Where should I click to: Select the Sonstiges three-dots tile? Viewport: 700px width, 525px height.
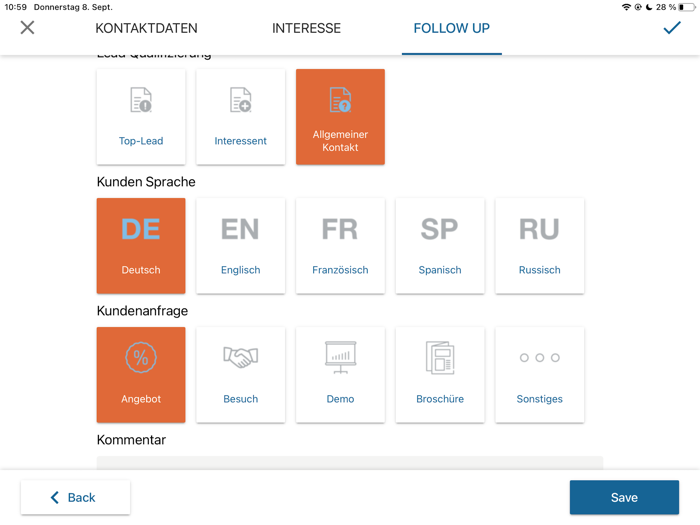(540, 375)
